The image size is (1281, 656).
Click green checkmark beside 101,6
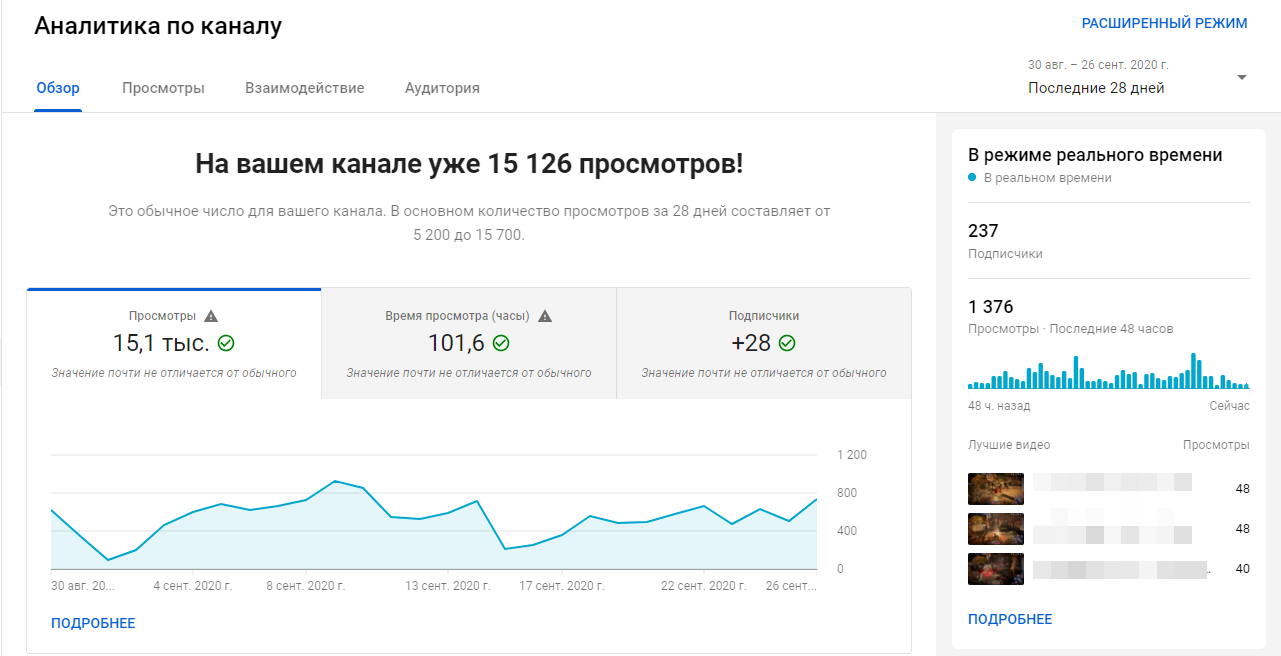coord(501,343)
